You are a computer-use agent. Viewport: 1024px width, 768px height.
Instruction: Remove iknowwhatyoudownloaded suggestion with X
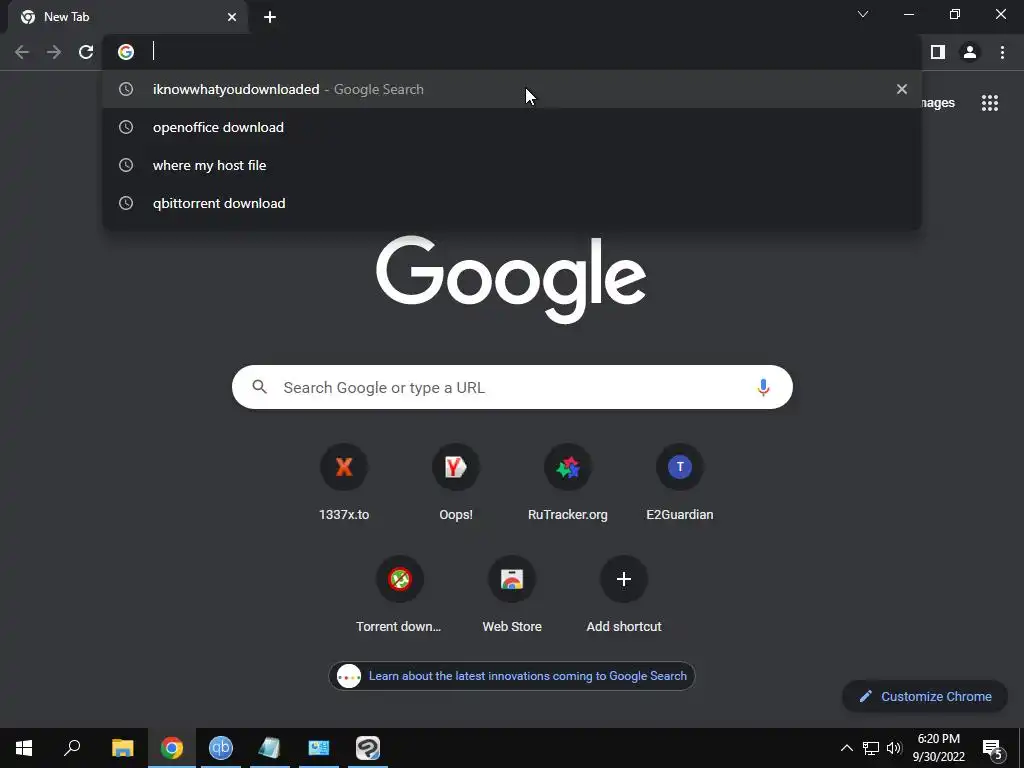902,89
